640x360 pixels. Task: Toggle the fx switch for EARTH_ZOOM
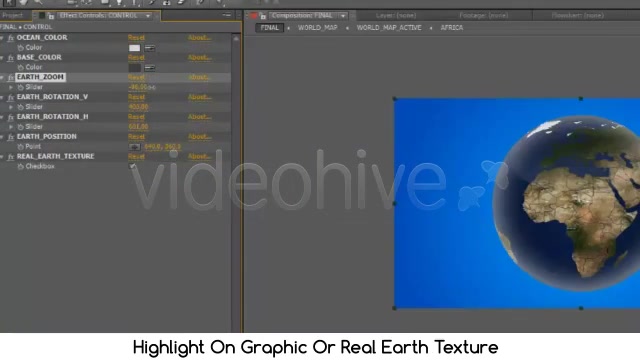click(x=11, y=78)
